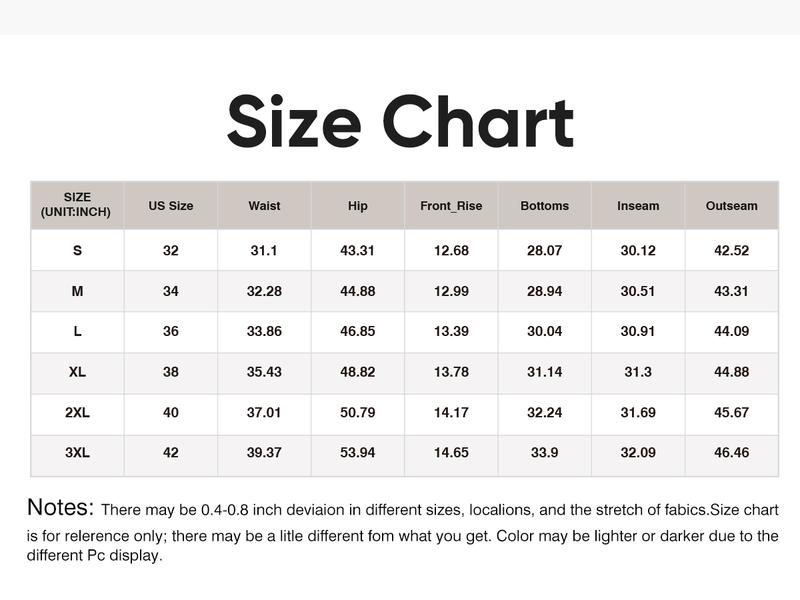Select front rise value 14.17 for 2XL
Viewport: 800px width, 600px height.
click(x=451, y=413)
